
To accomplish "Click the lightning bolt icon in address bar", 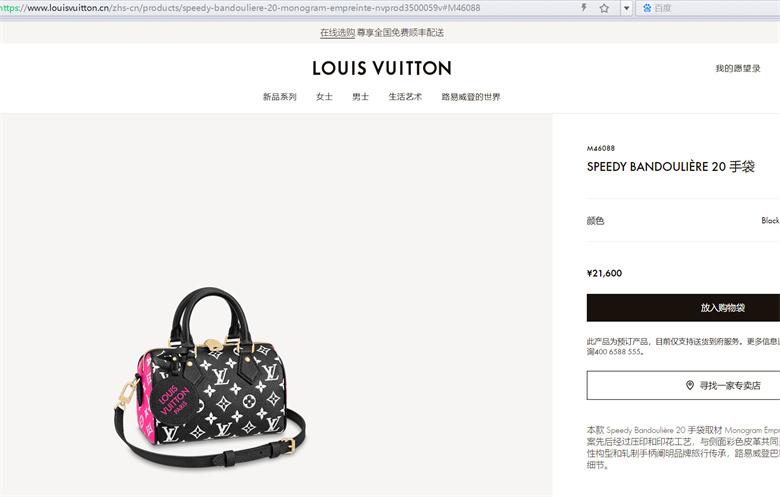I will pos(584,7).
